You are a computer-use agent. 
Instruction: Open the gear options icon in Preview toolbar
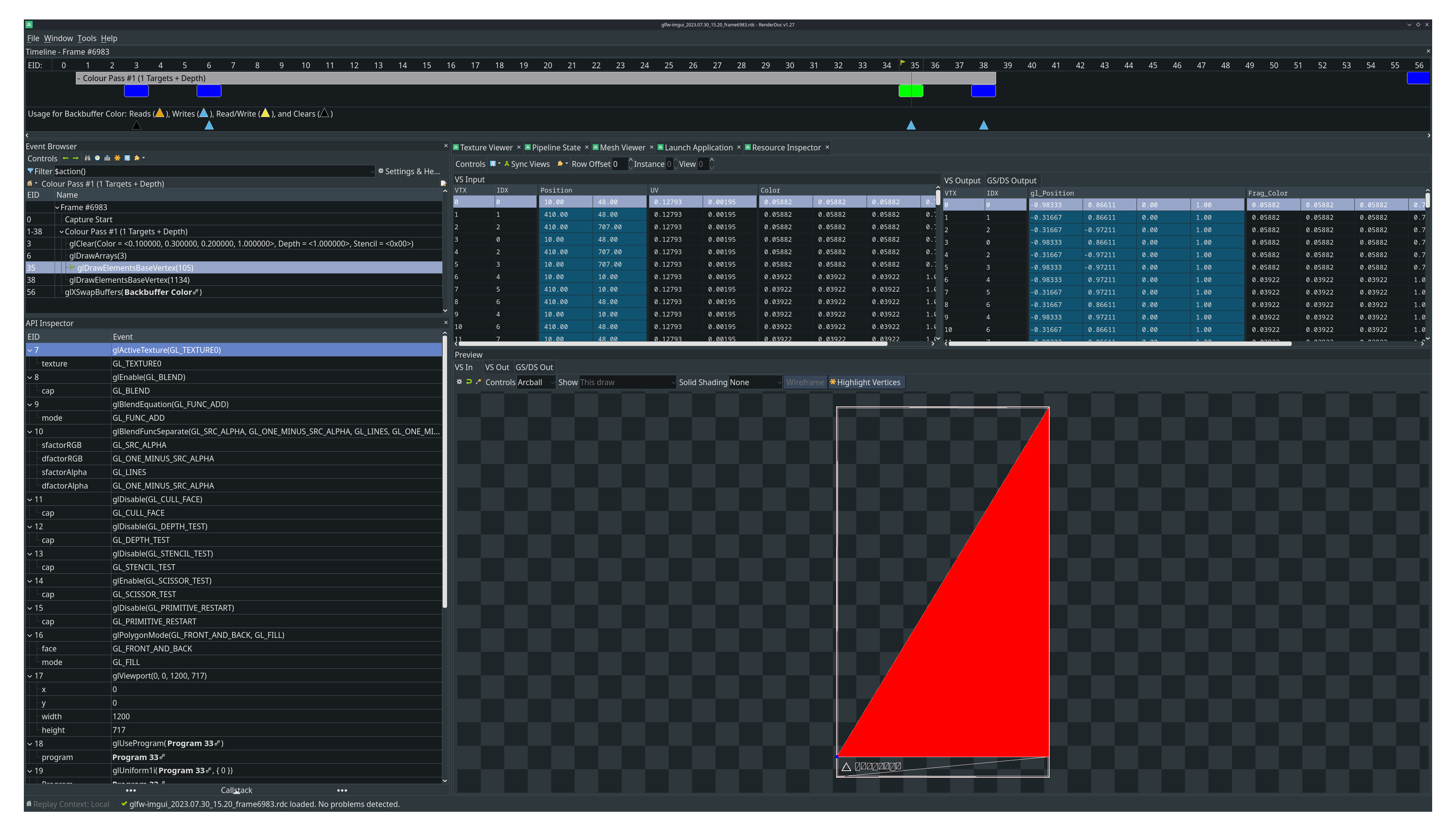pos(459,382)
